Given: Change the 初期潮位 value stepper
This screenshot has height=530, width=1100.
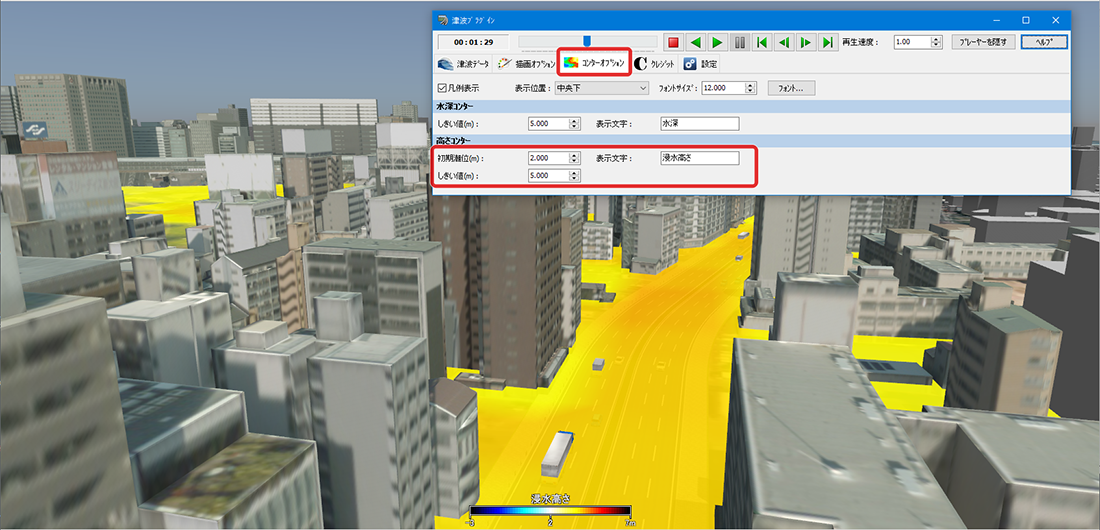Looking at the screenshot, I should click(x=575, y=159).
